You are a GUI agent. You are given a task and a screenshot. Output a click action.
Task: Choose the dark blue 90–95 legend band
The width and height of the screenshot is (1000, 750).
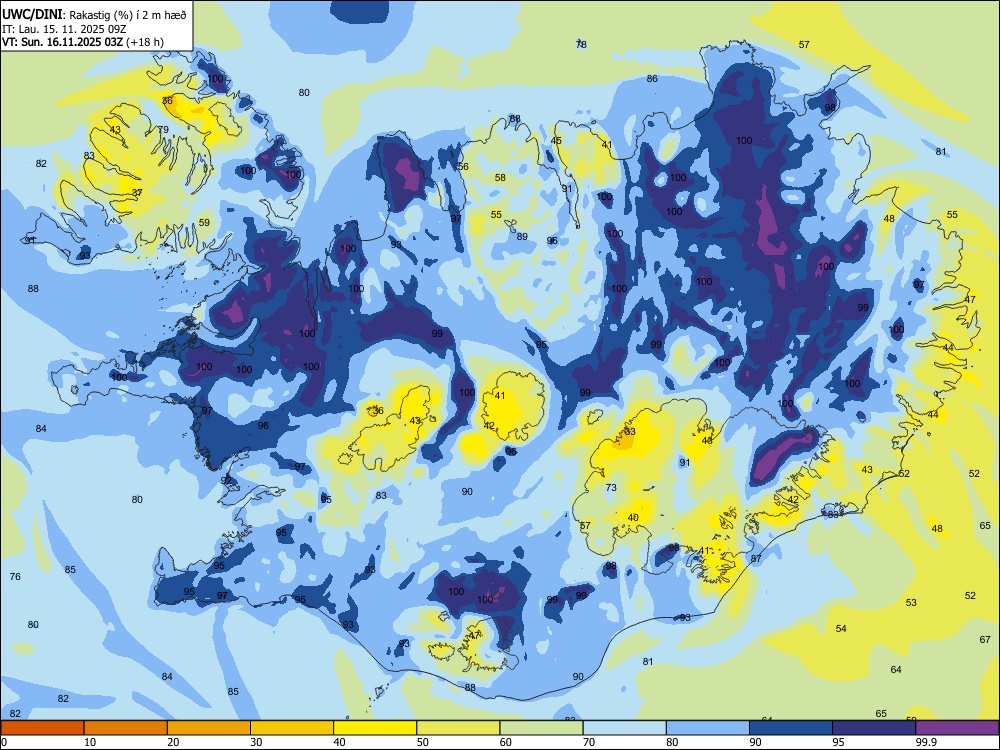791,728
